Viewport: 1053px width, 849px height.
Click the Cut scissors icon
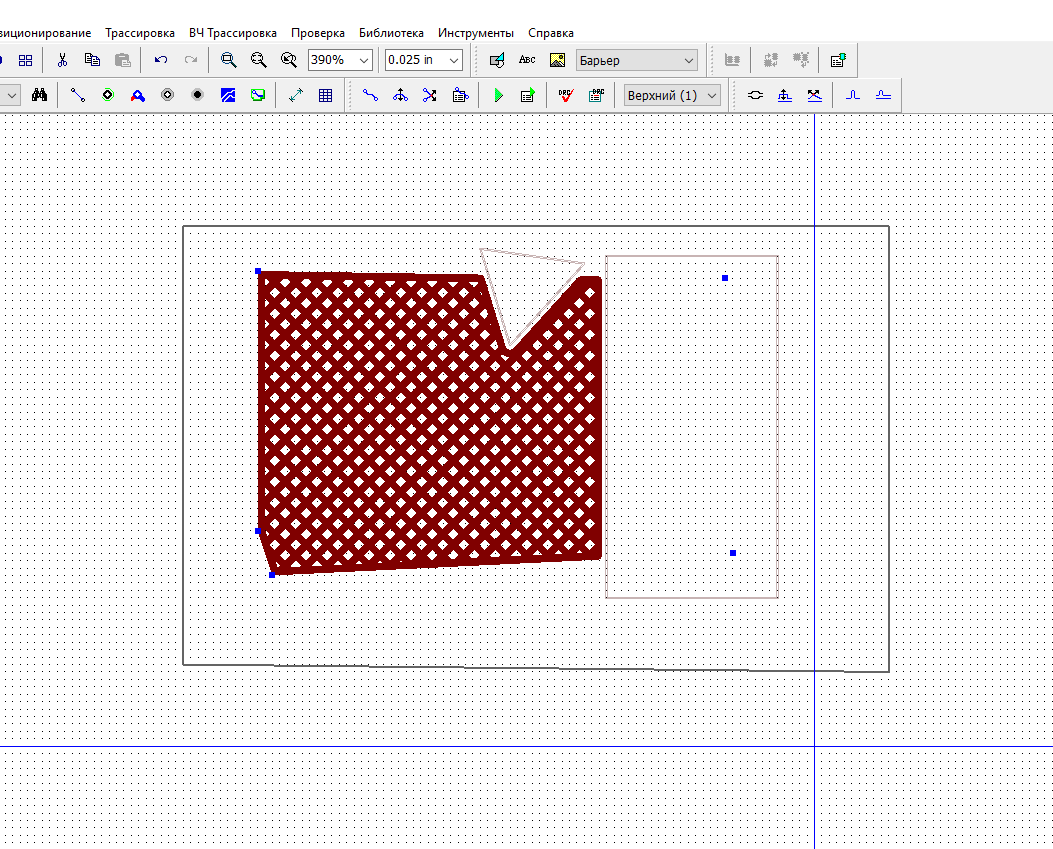62,60
